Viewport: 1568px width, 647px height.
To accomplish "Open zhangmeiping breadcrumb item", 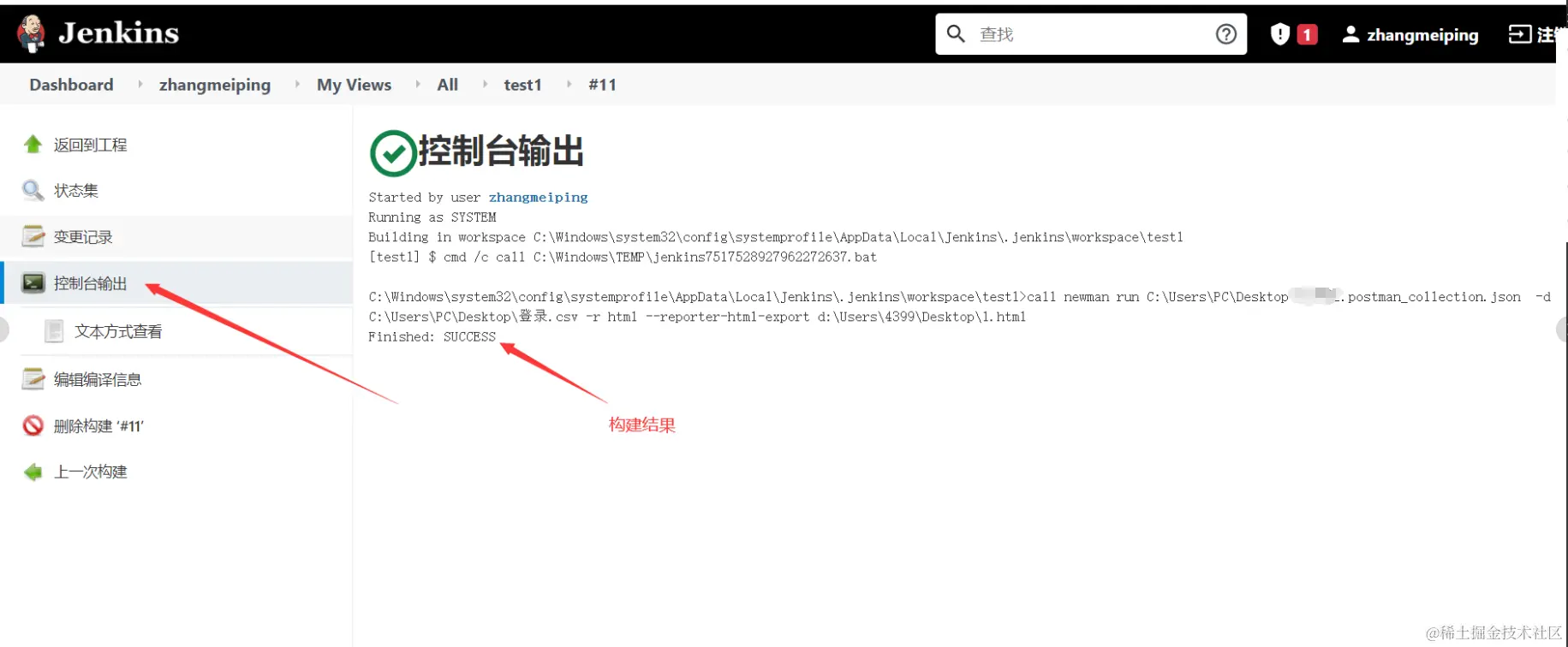I will pyautogui.click(x=215, y=85).
